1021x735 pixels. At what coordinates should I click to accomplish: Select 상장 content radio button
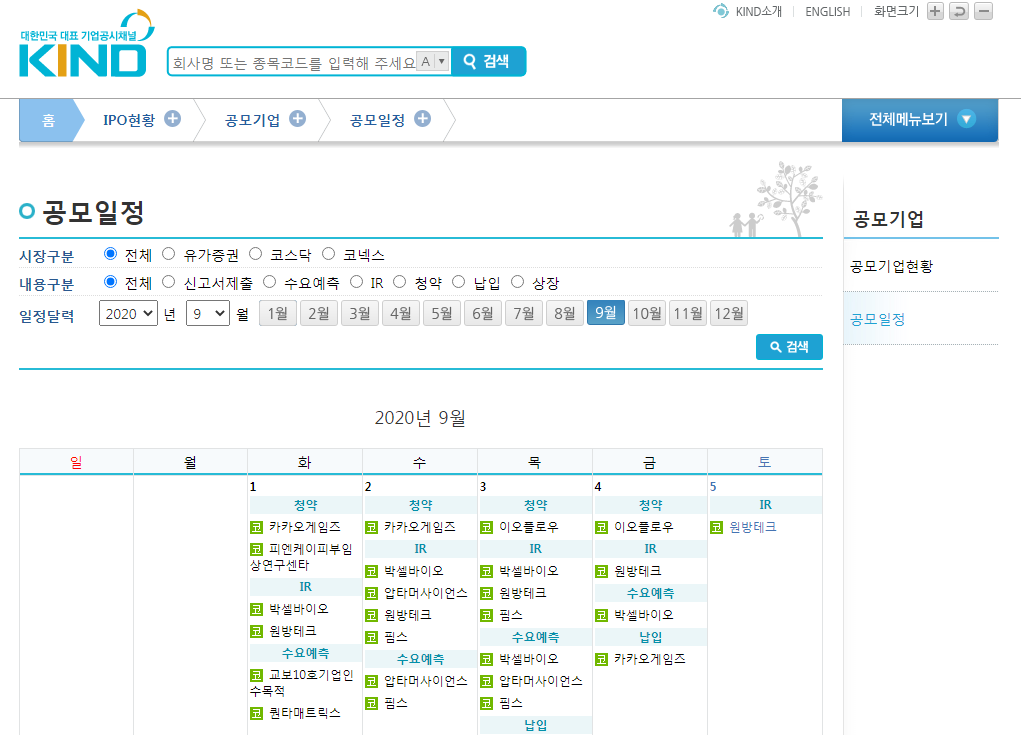518,282
